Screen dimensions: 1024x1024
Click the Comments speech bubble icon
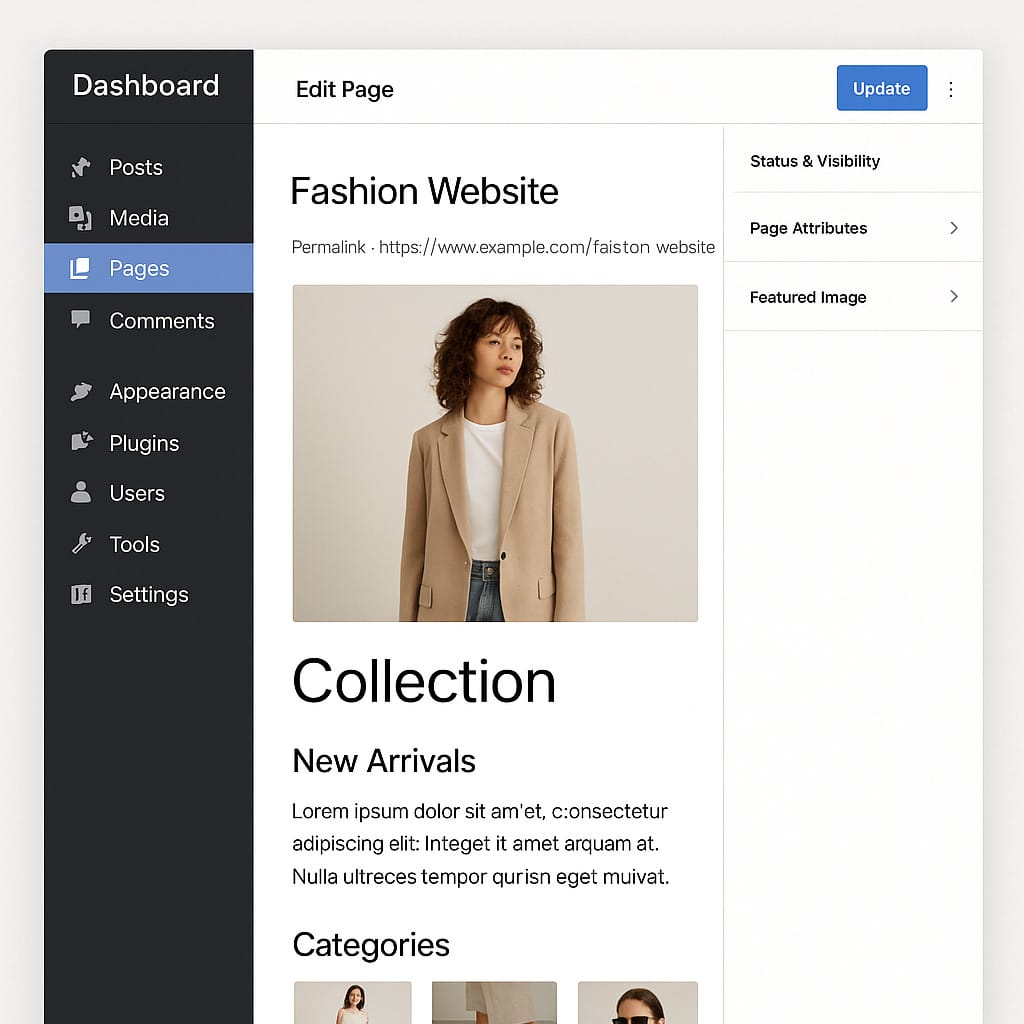coord(80,319)
